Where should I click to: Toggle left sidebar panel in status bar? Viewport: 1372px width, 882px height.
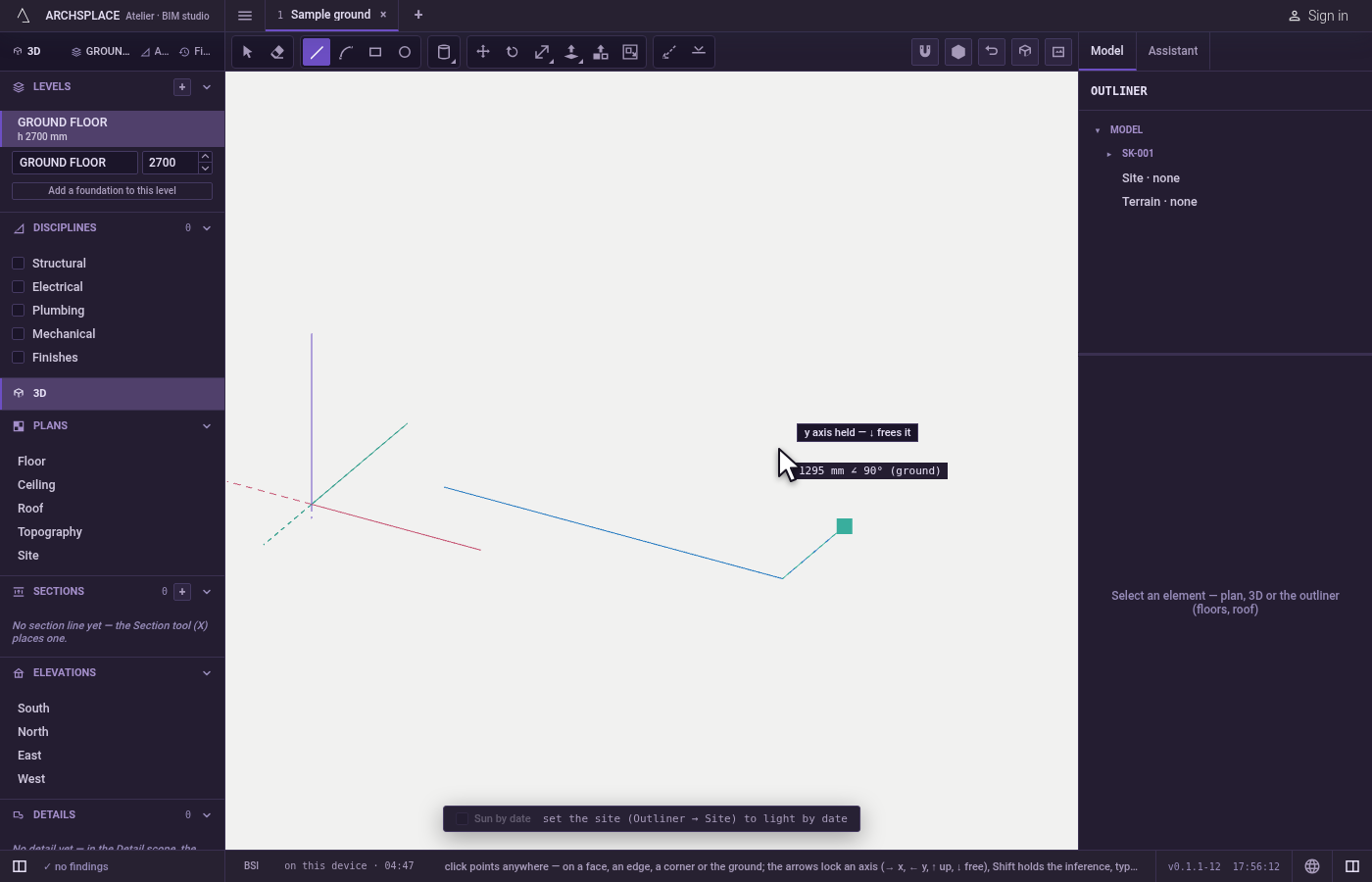click(x=20, y=866)
